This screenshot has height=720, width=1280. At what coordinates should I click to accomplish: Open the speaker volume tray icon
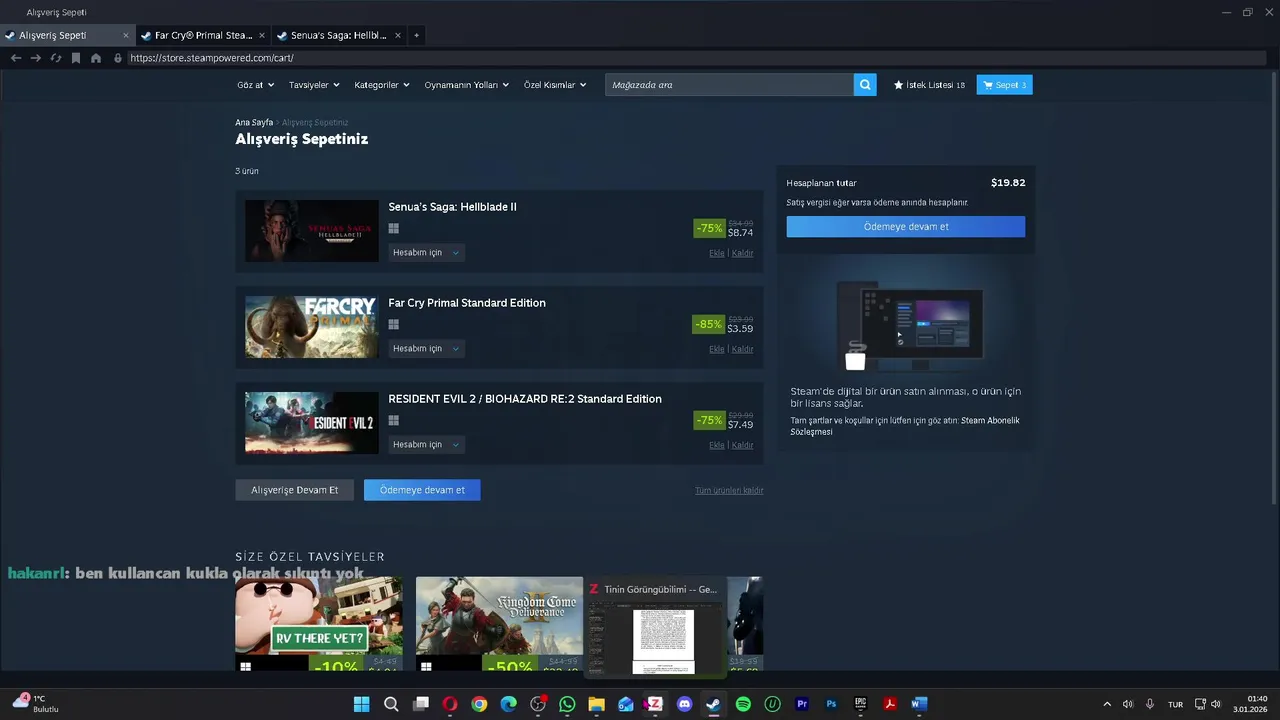1216,704
